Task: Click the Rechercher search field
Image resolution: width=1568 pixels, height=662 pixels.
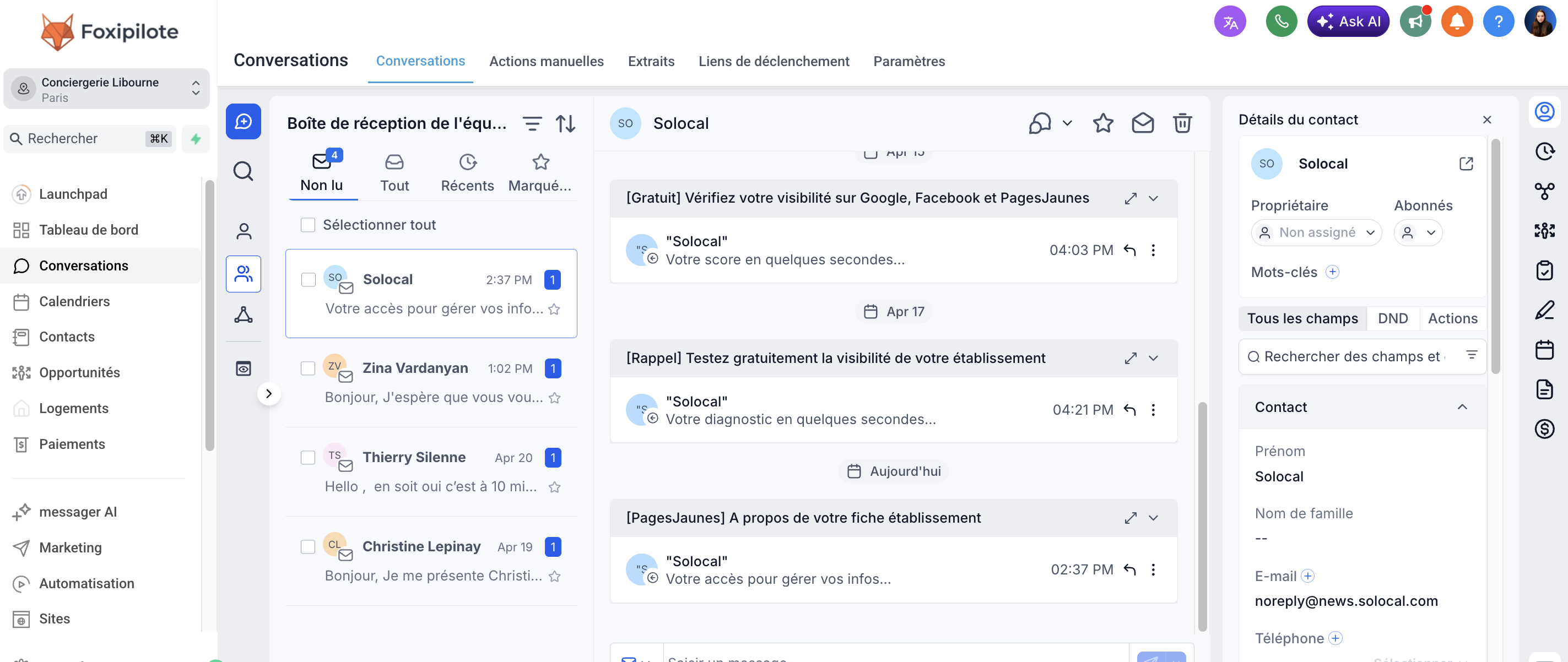Action: click(x=90, y=139)
